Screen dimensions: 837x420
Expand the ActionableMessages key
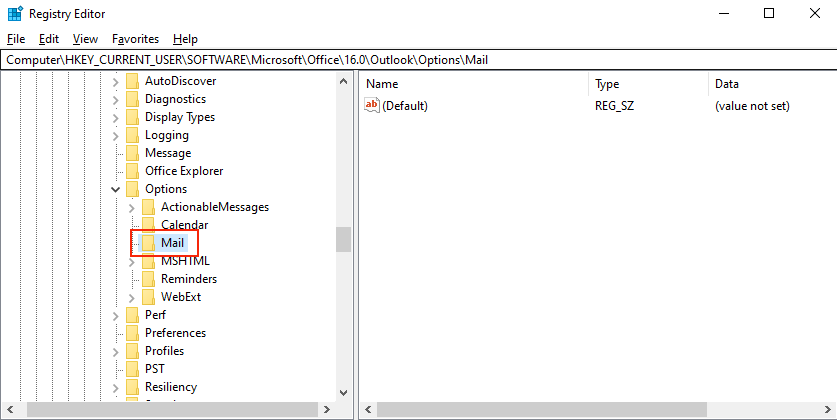tap(132, 207)
